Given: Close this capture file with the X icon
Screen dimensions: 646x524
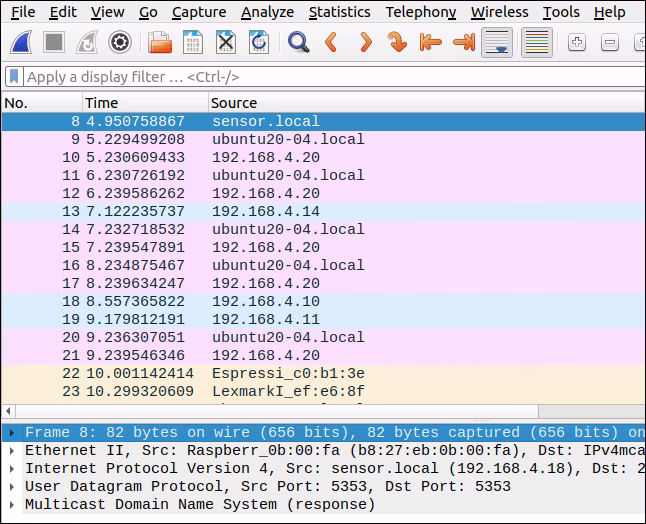Looking at the screenshot, I should (226, 42).
